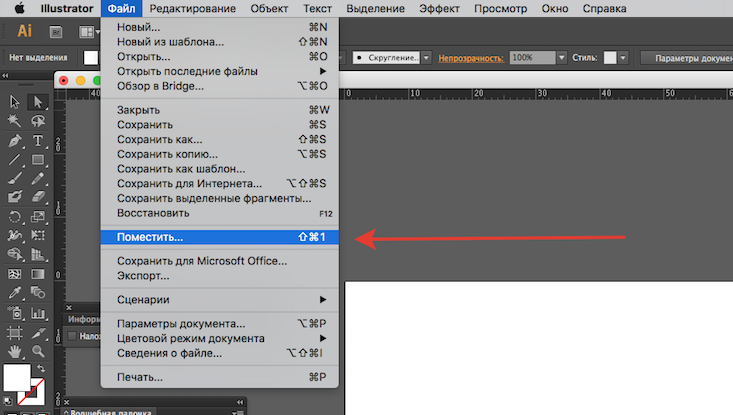Select the Selection arrow tool
The width and height of the screenshot is (733, 415).
[14, 102]
